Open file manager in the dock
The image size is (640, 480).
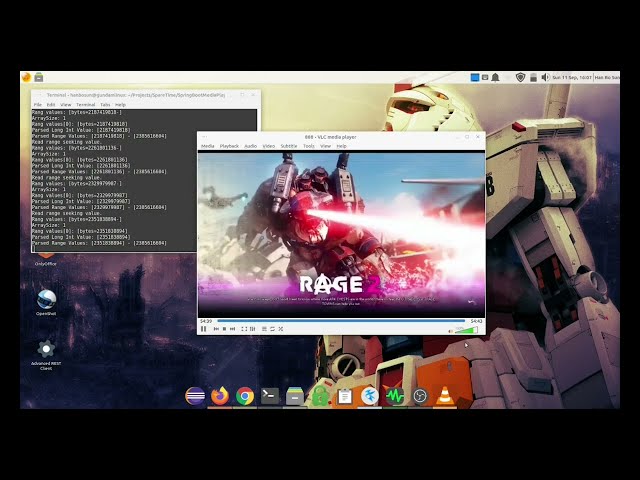pos(295,396)
